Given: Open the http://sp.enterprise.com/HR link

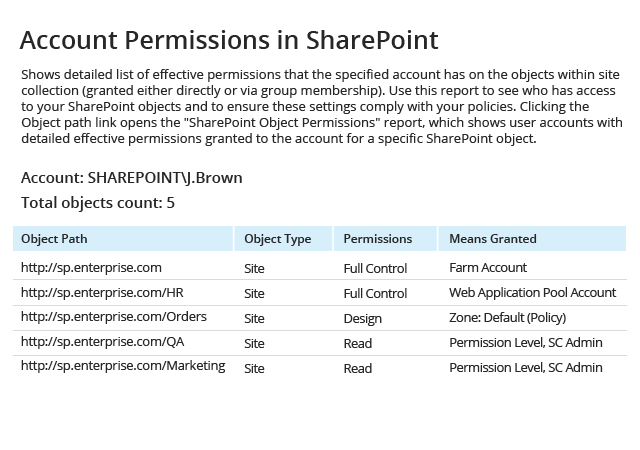Looking at the screenshot, I should tap(102, 293).
